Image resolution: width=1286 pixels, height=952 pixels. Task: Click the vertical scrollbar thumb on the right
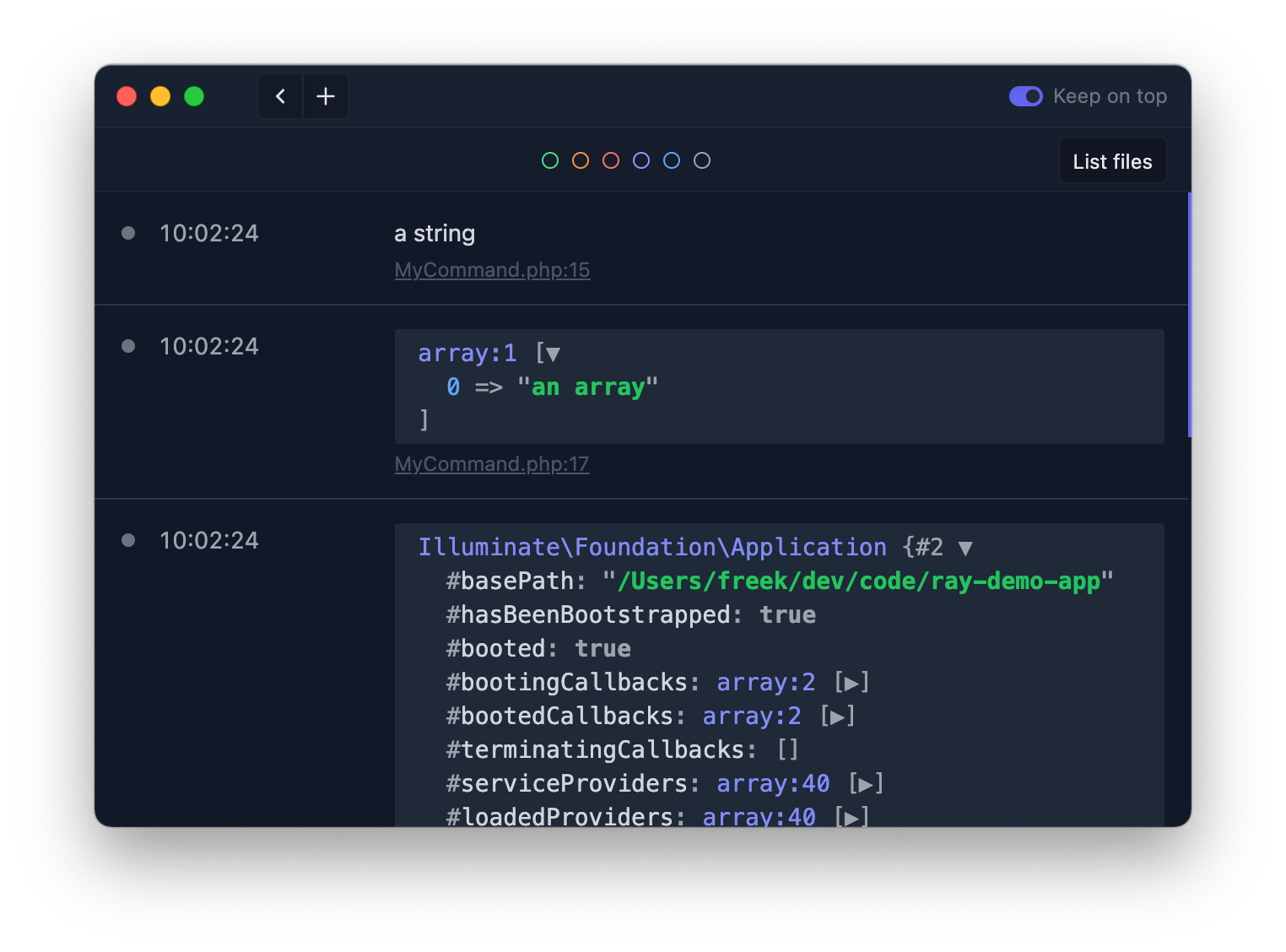point(1189,315)
